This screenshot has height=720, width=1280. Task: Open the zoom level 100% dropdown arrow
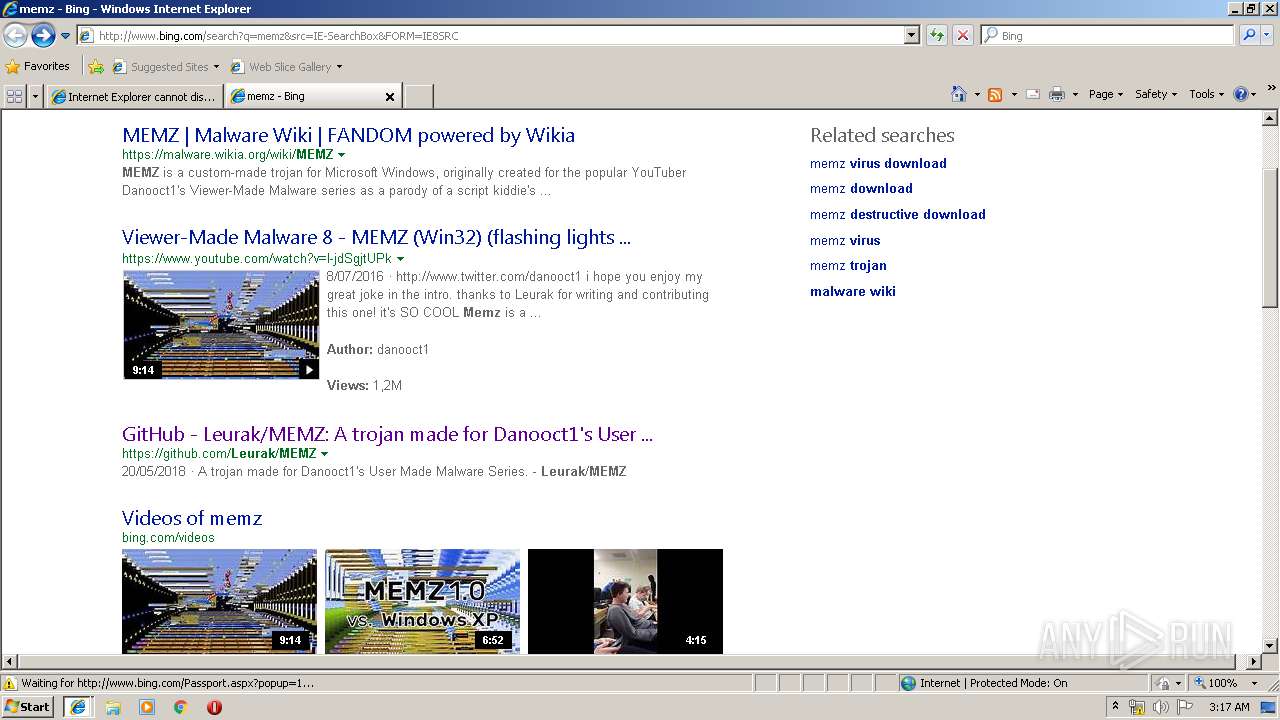click(1254, 683)
